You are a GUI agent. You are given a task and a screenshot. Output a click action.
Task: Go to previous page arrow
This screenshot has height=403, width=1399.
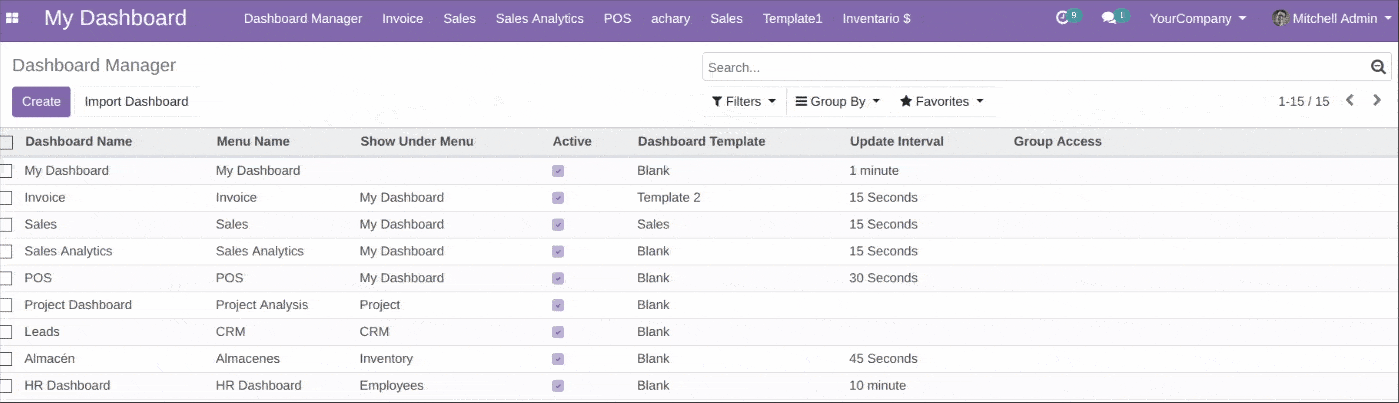coord(1350,100)
